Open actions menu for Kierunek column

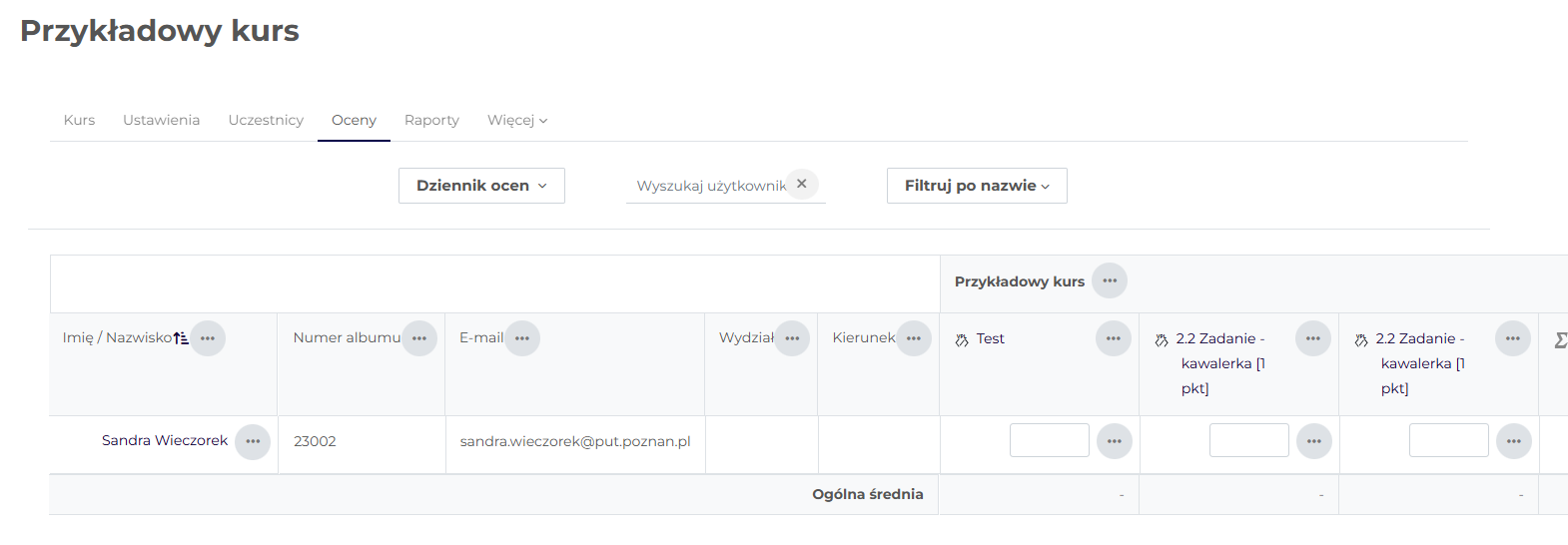(x=914, y=338)
